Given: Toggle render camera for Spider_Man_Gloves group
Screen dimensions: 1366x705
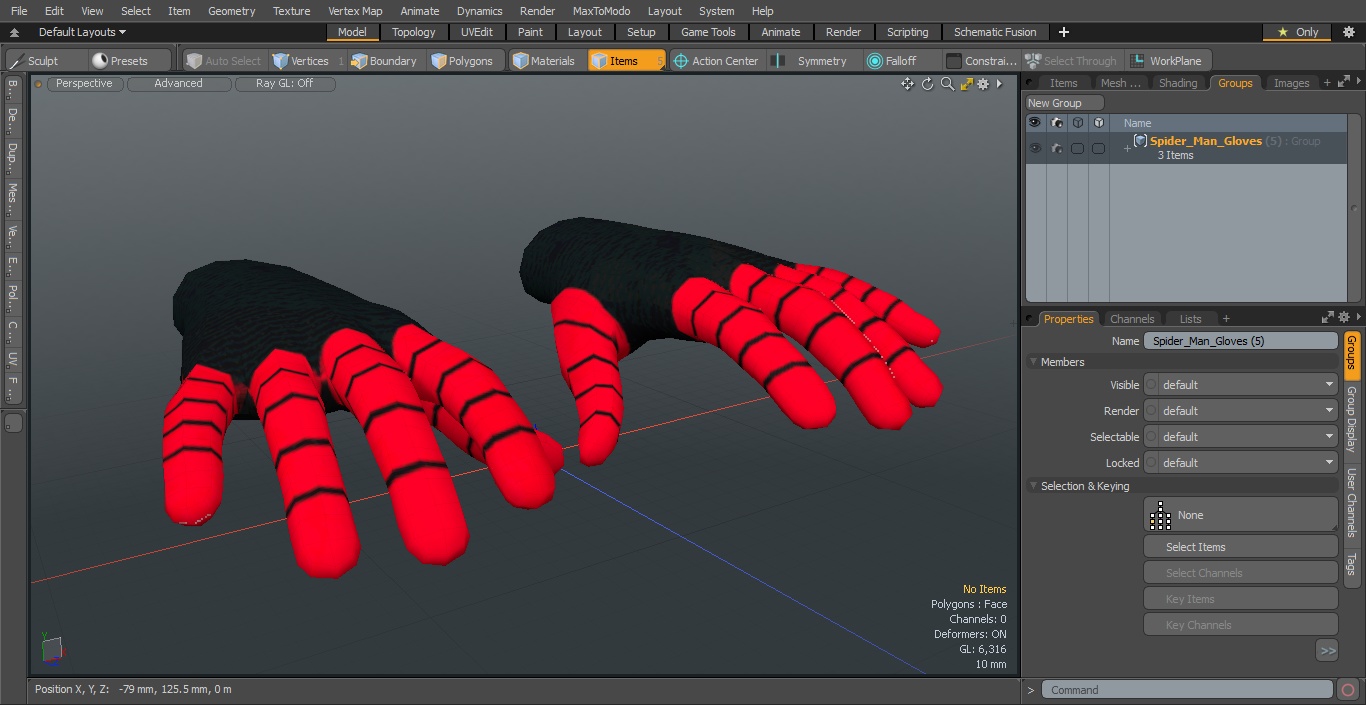Looking at the screenshot, I should pos(1056,148).
